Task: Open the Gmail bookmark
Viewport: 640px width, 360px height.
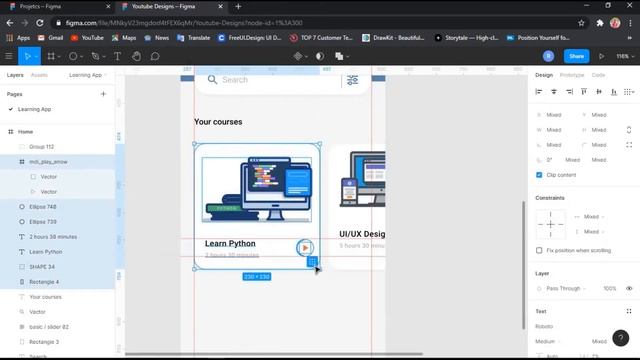Action: click(x=51, y=38)
